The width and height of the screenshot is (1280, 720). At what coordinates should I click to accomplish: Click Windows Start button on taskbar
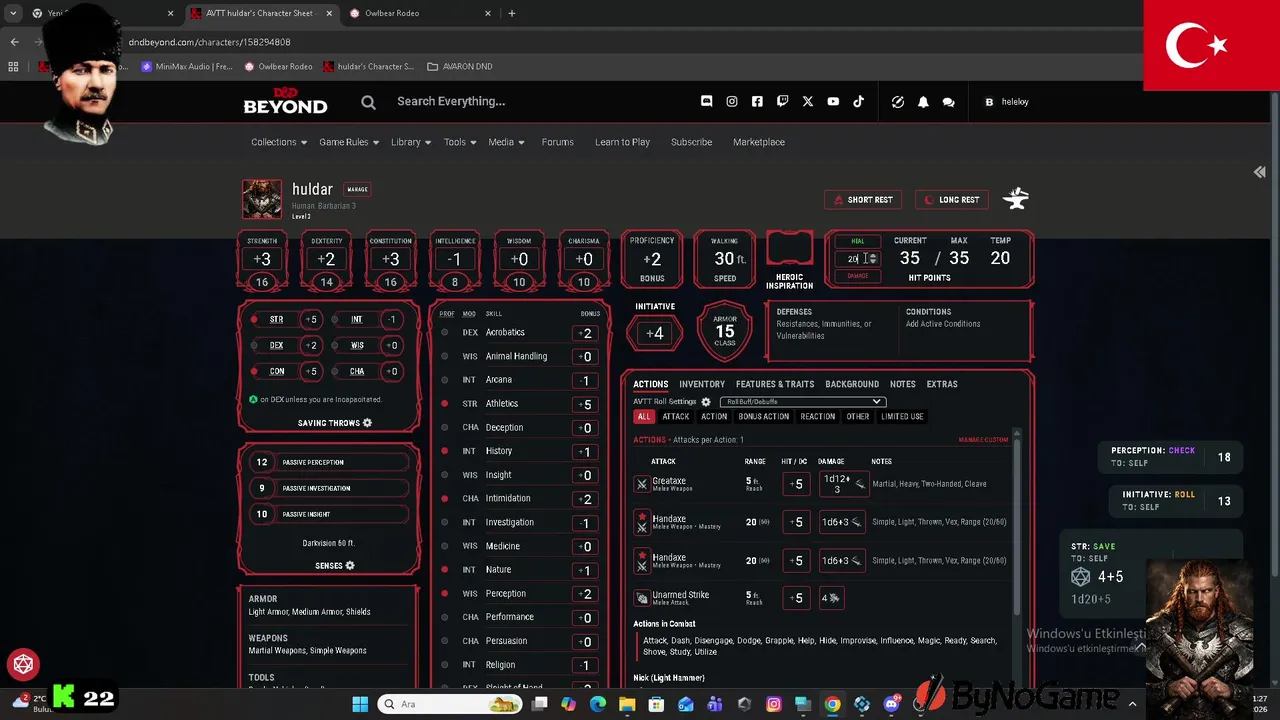360,704
